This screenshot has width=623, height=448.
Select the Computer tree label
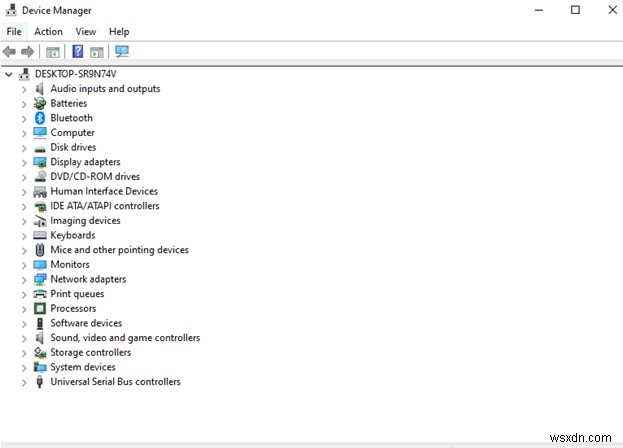click(x=72, y=133)
